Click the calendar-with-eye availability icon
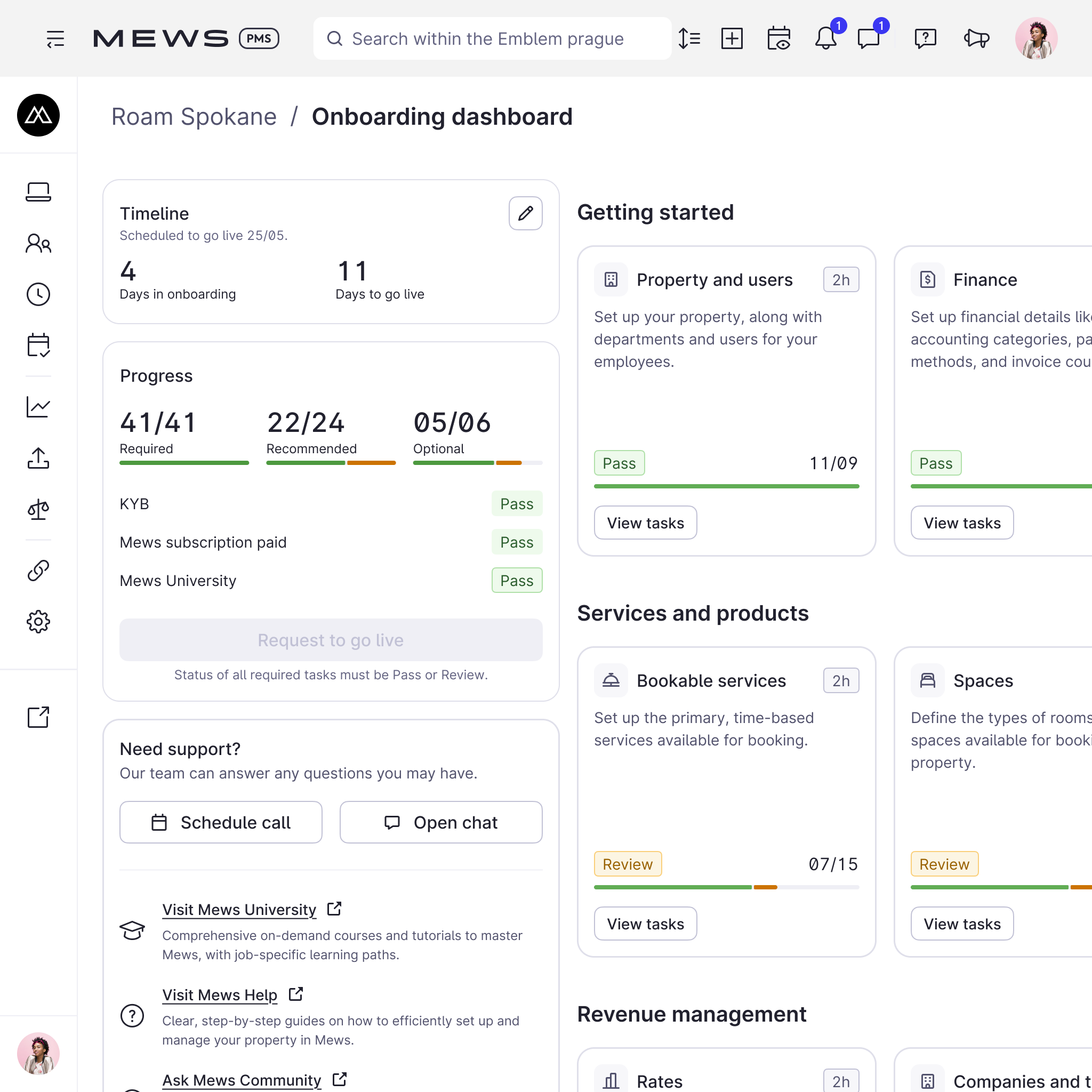 (779, 38)
